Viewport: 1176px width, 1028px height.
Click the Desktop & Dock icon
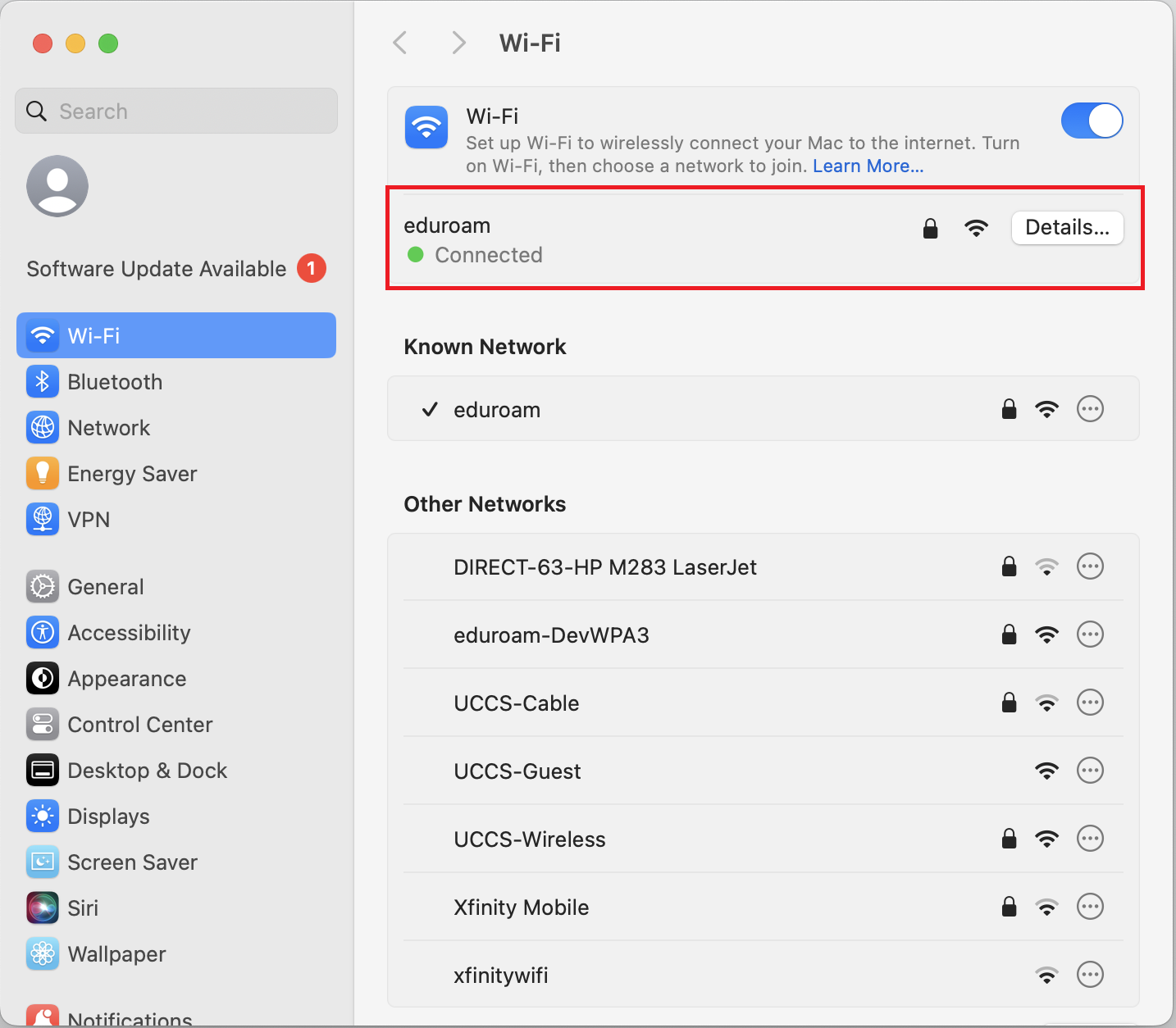43,770
